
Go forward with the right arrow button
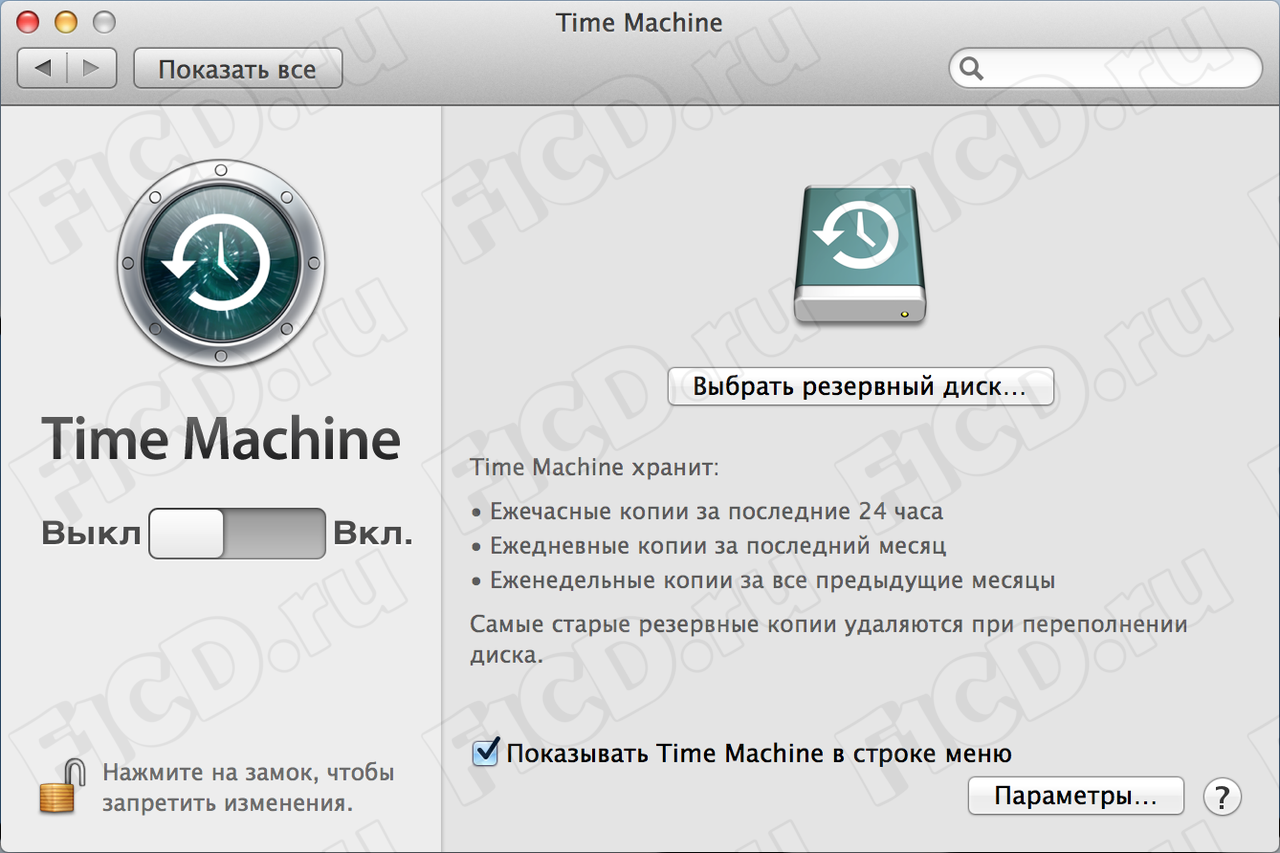(x=92, y=68)
